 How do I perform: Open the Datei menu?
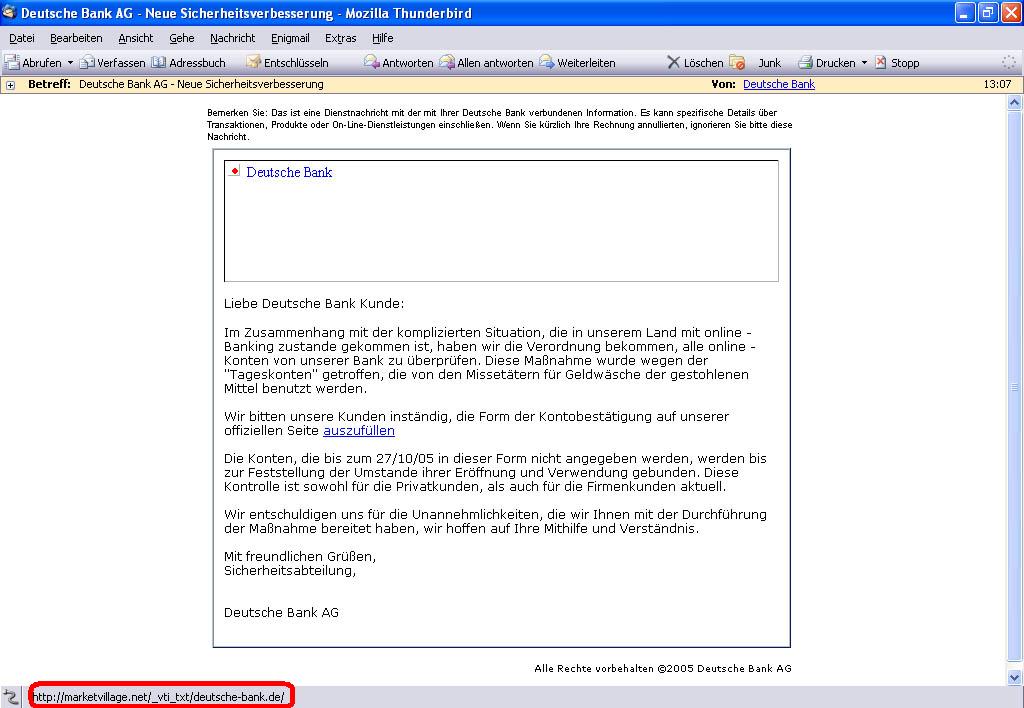pos(22,38)
